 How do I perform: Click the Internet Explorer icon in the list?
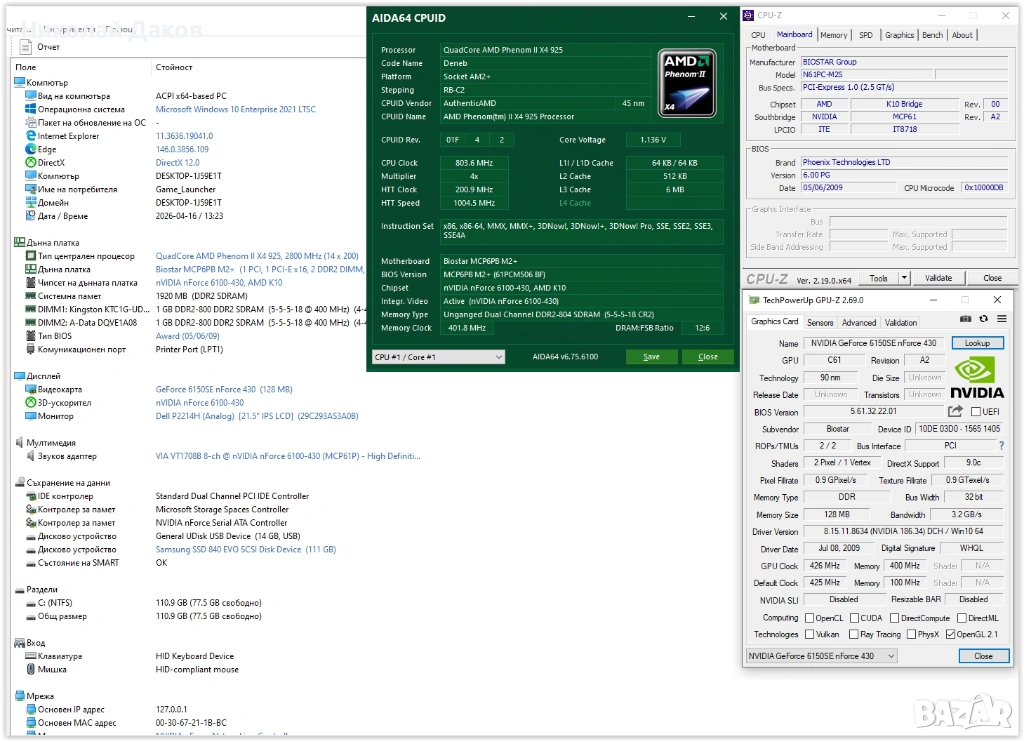[31, 136]
